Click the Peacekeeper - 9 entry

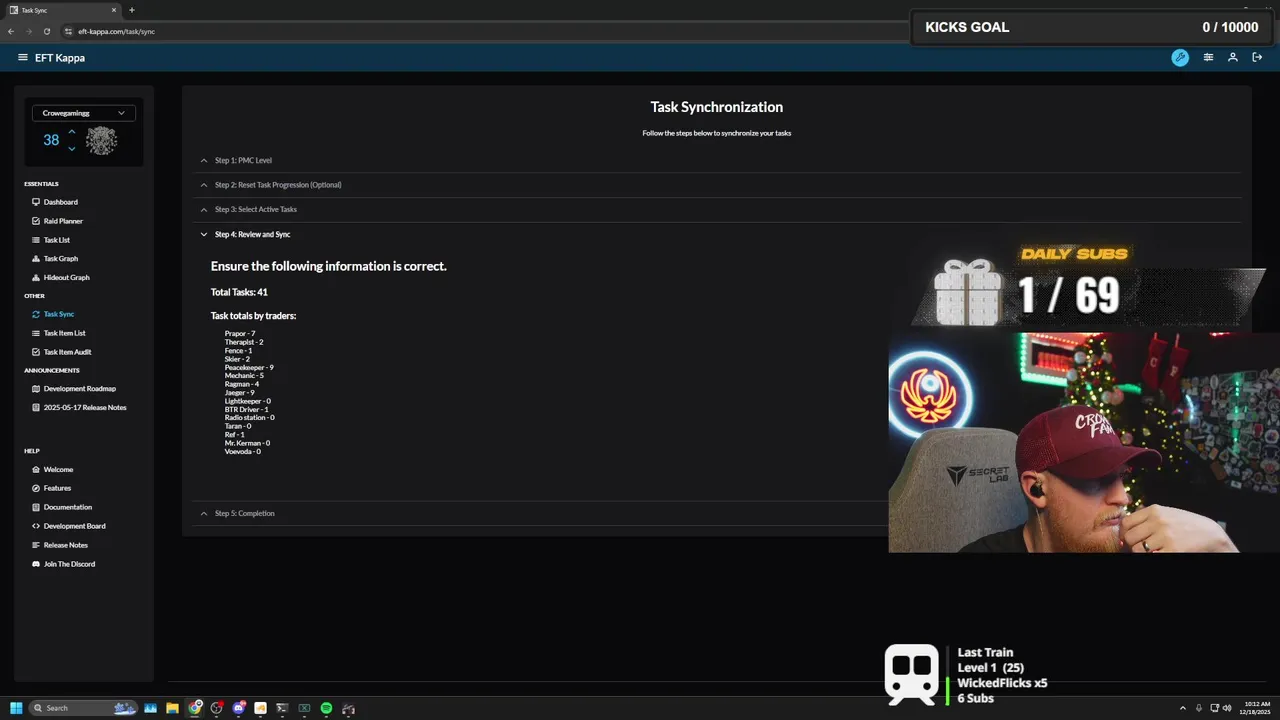tap(249, 367)
